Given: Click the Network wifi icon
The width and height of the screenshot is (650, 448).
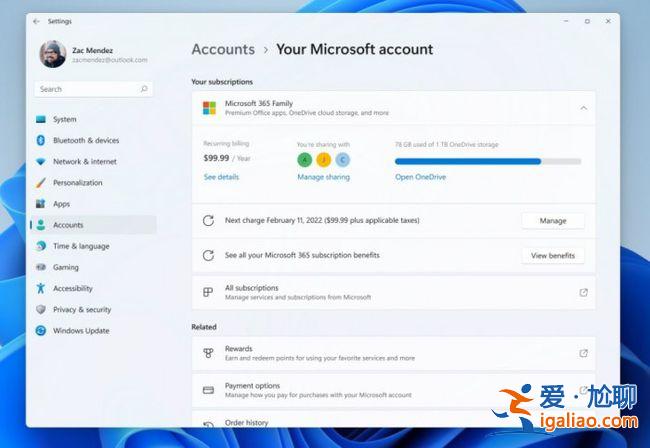Looking at the screenshot, I should [41, 162].
